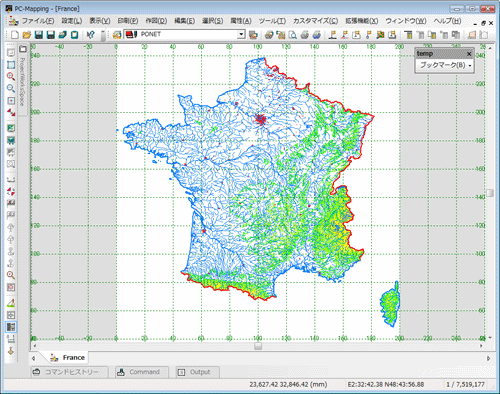Open the 設定(L) menu

pyautogui.click(x=72, y=21)
